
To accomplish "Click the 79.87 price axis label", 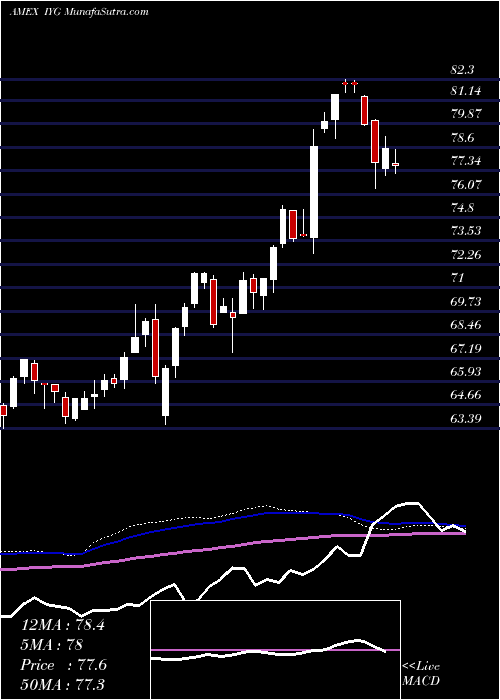I will click(x=467, y=113).
